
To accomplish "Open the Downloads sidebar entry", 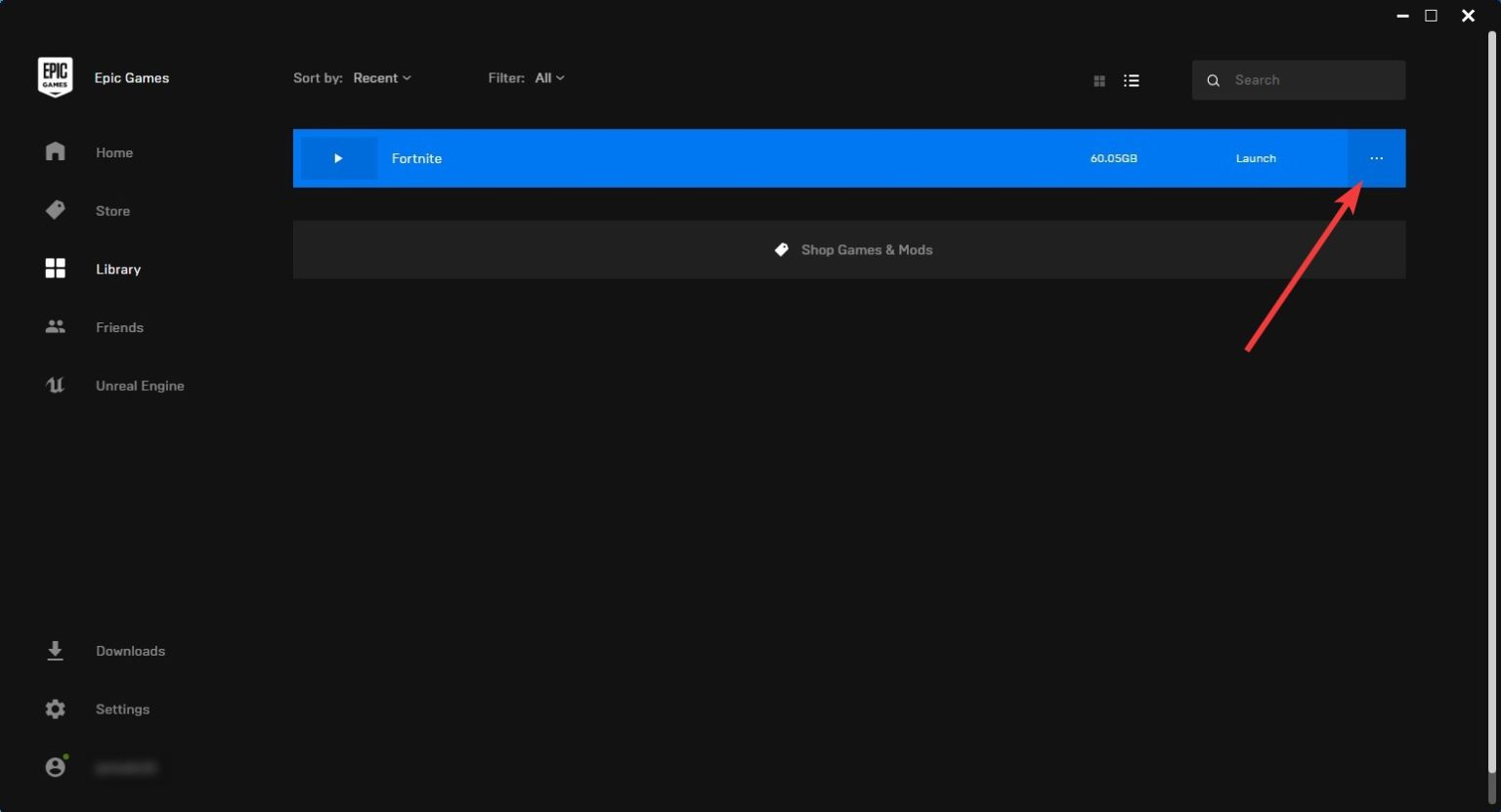I will pos(130,651).
